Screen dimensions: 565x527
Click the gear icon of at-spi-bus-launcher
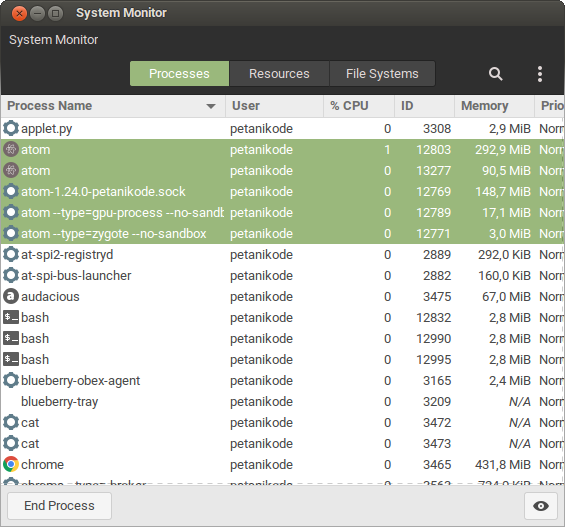click(11, 275)
